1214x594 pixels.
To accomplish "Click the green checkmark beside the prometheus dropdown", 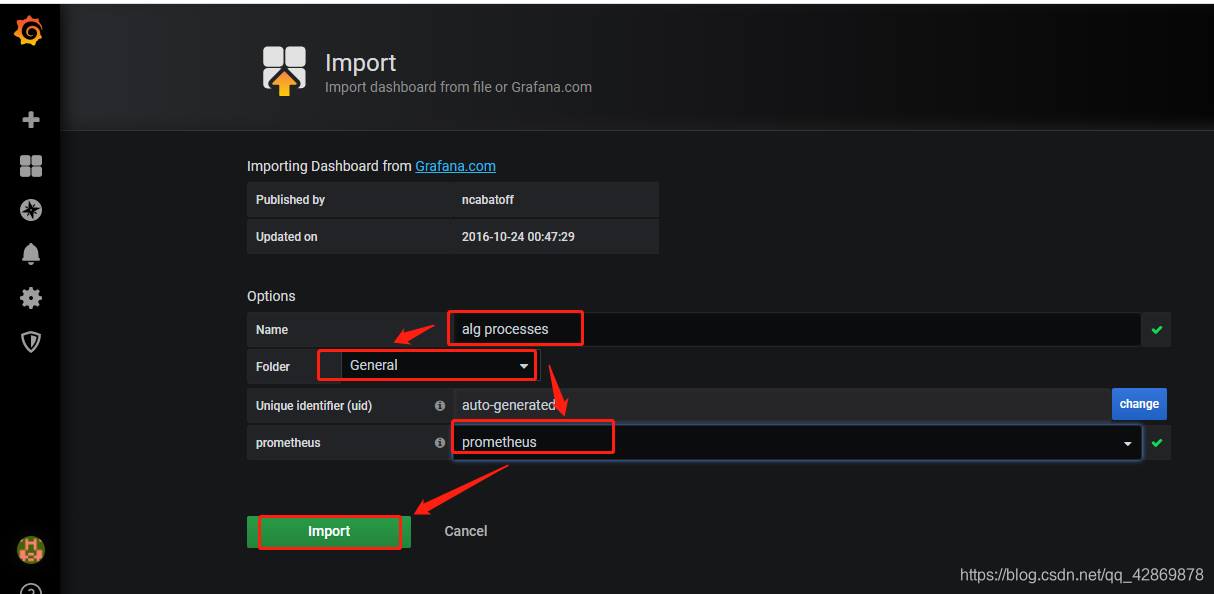I will (x=1156, y=443).
